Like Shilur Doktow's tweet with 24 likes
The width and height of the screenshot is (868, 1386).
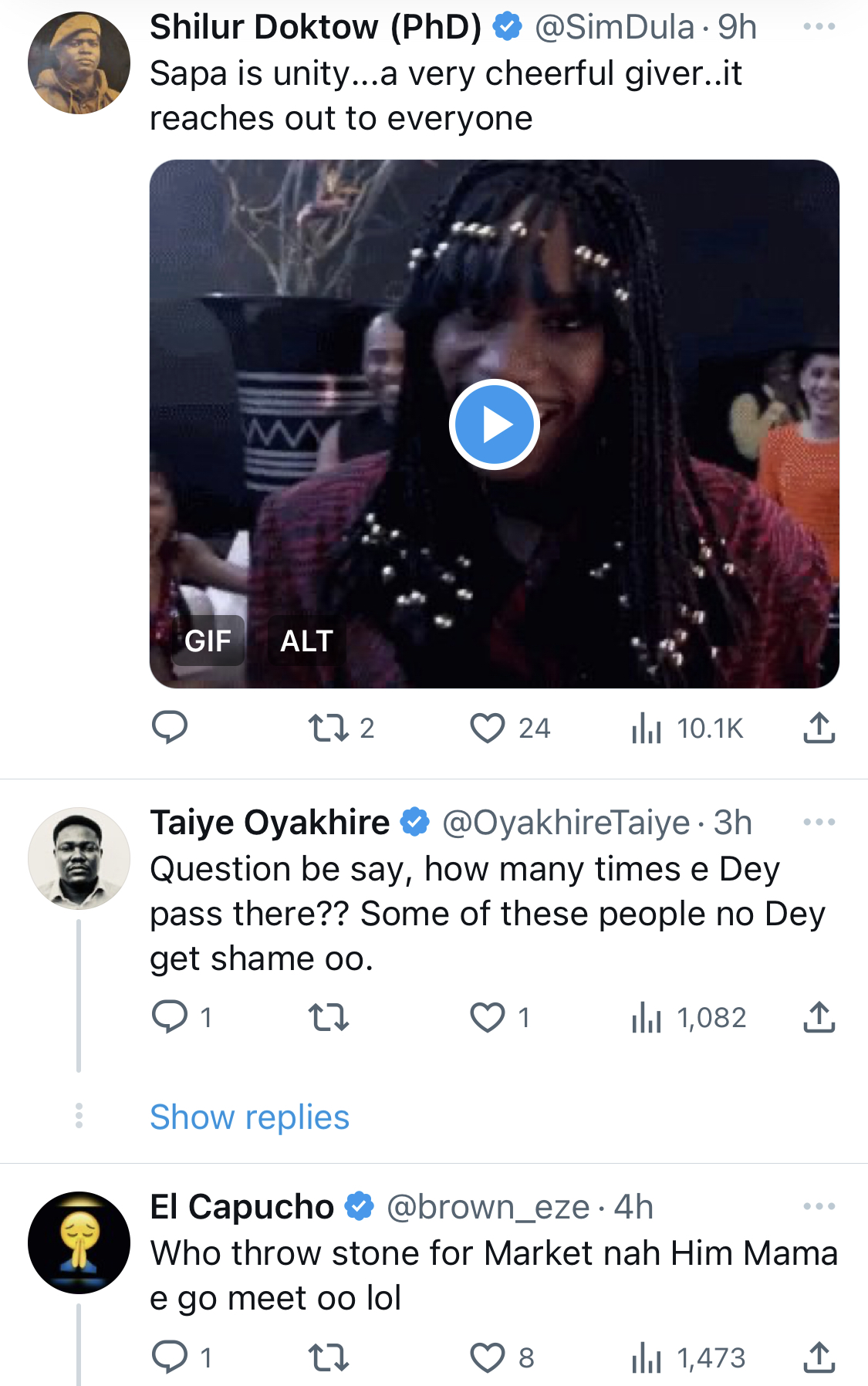tap(509, 728)
